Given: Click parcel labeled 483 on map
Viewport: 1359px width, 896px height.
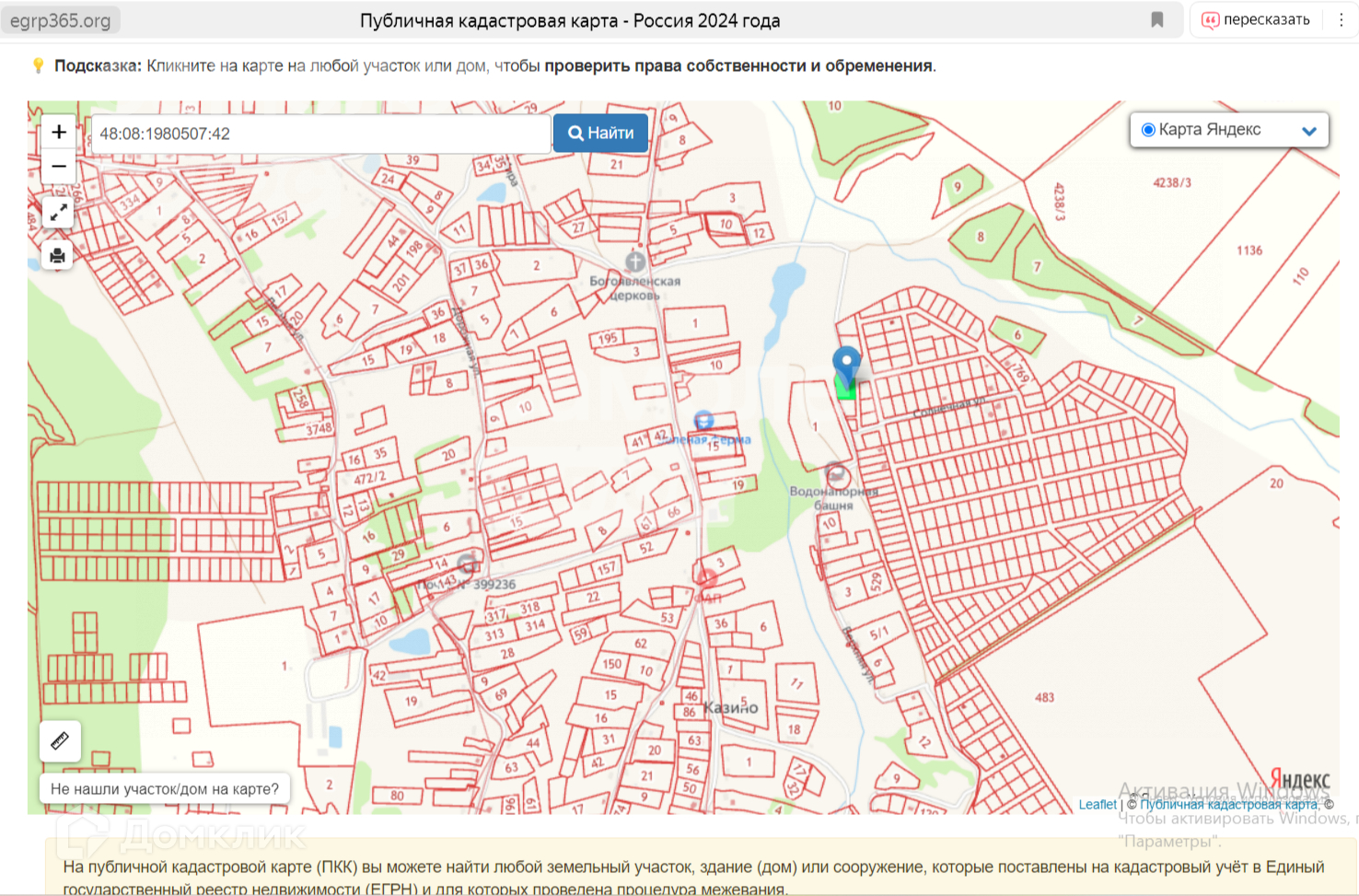Looking at the screenshot, I should 1044,697.
